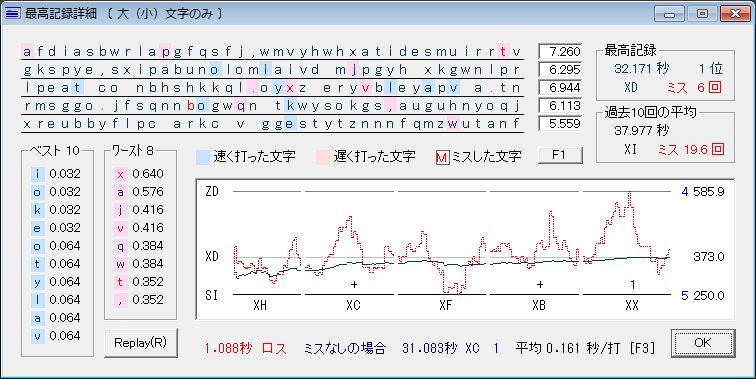Image resolution: width=756 pixels, height=379 pixels.
Task: Click the Worst 8 comma entry 0.352
Action: [140, 300]
